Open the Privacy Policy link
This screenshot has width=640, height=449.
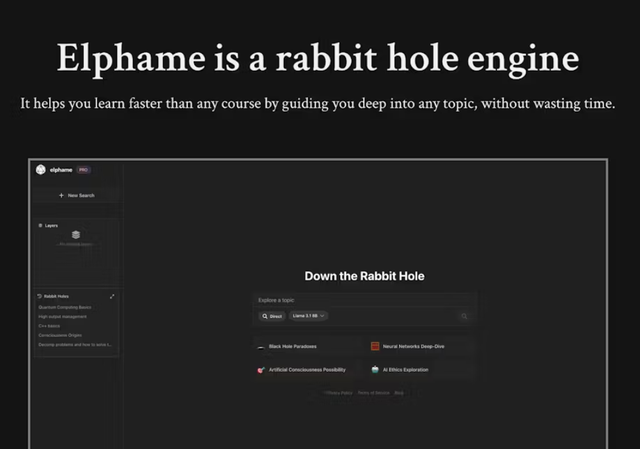(339, 393)
